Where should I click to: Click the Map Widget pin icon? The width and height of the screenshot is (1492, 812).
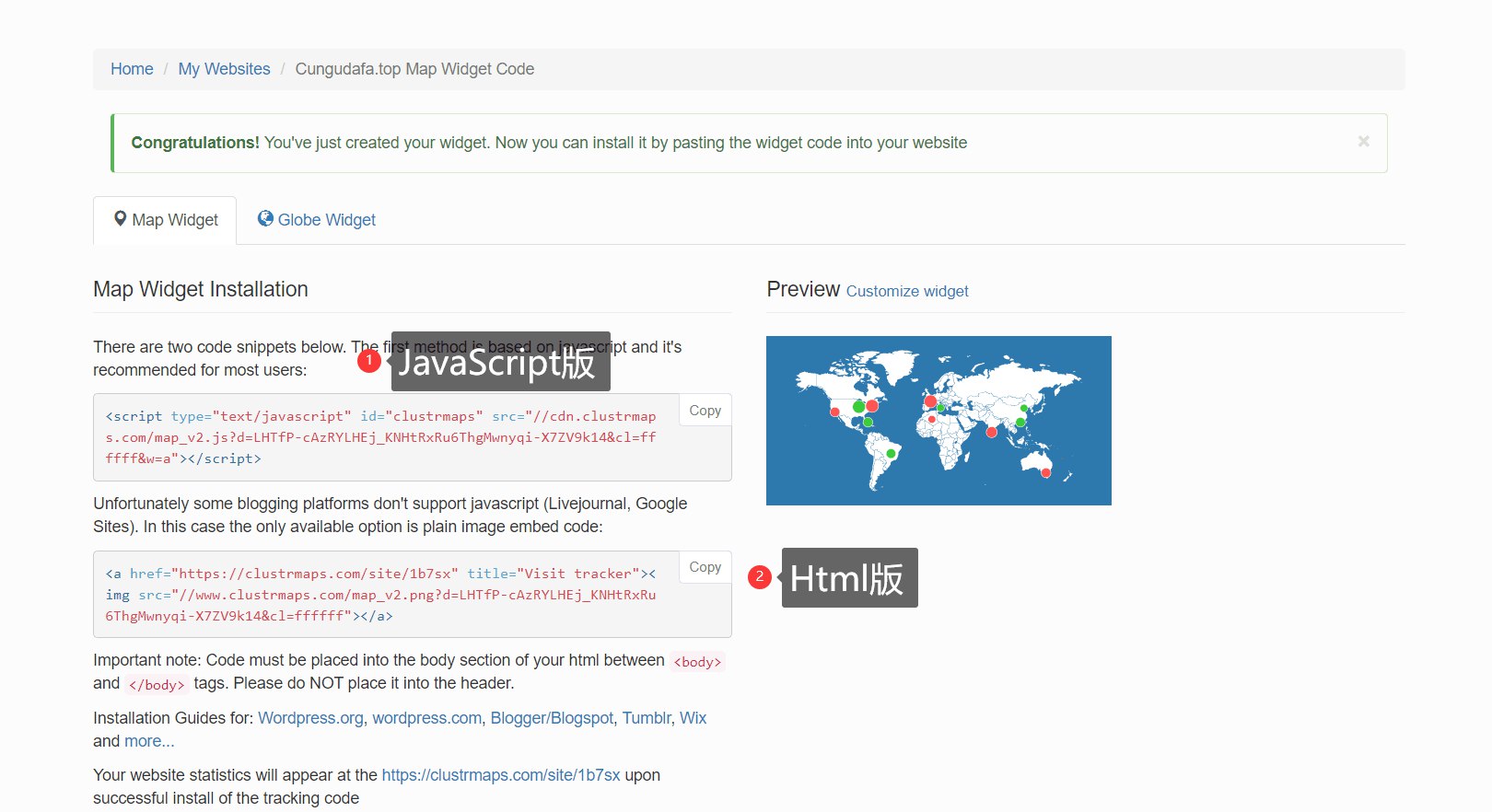coord(120,219)
